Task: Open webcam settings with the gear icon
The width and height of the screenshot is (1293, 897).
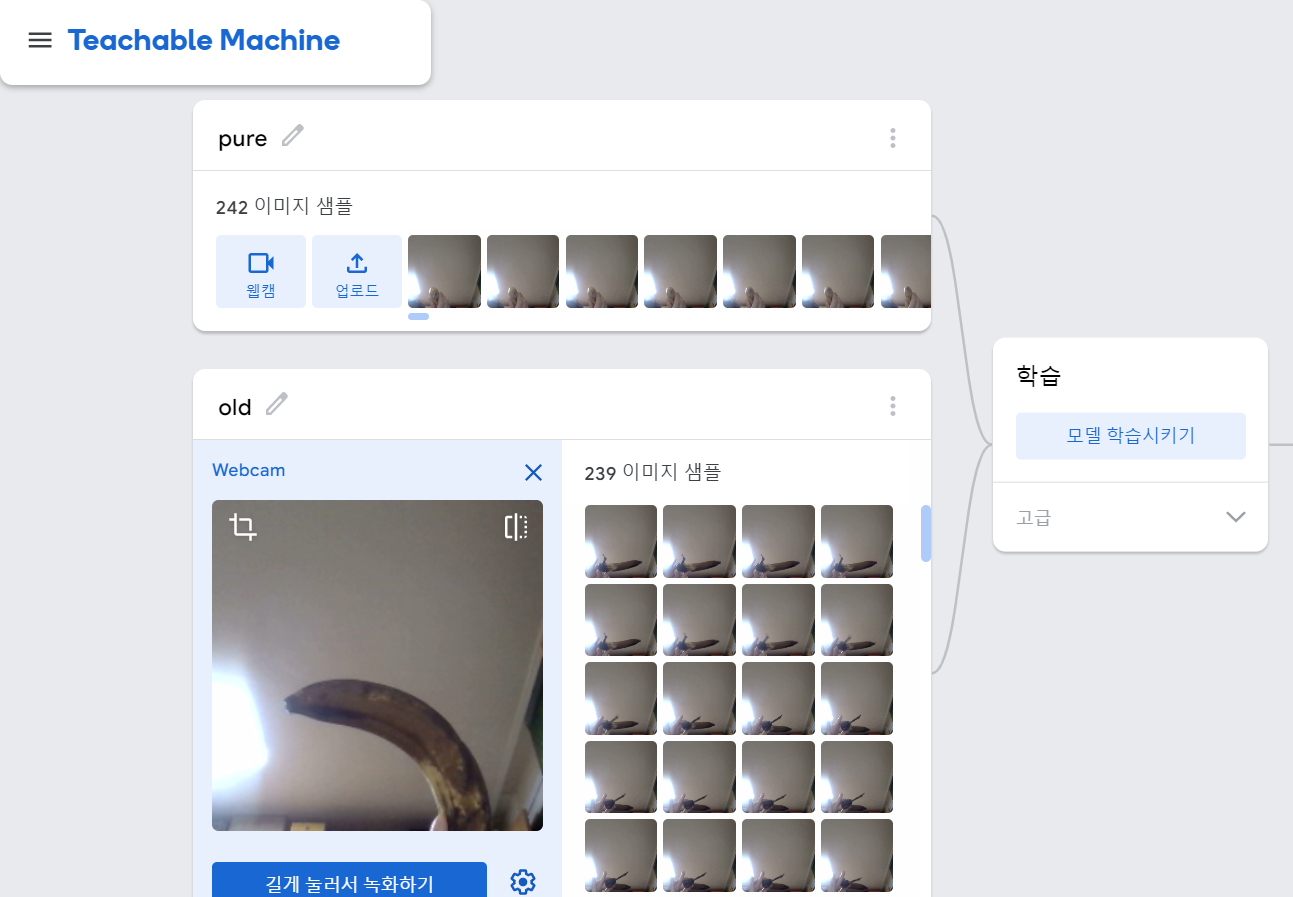Action: point(521,881)
